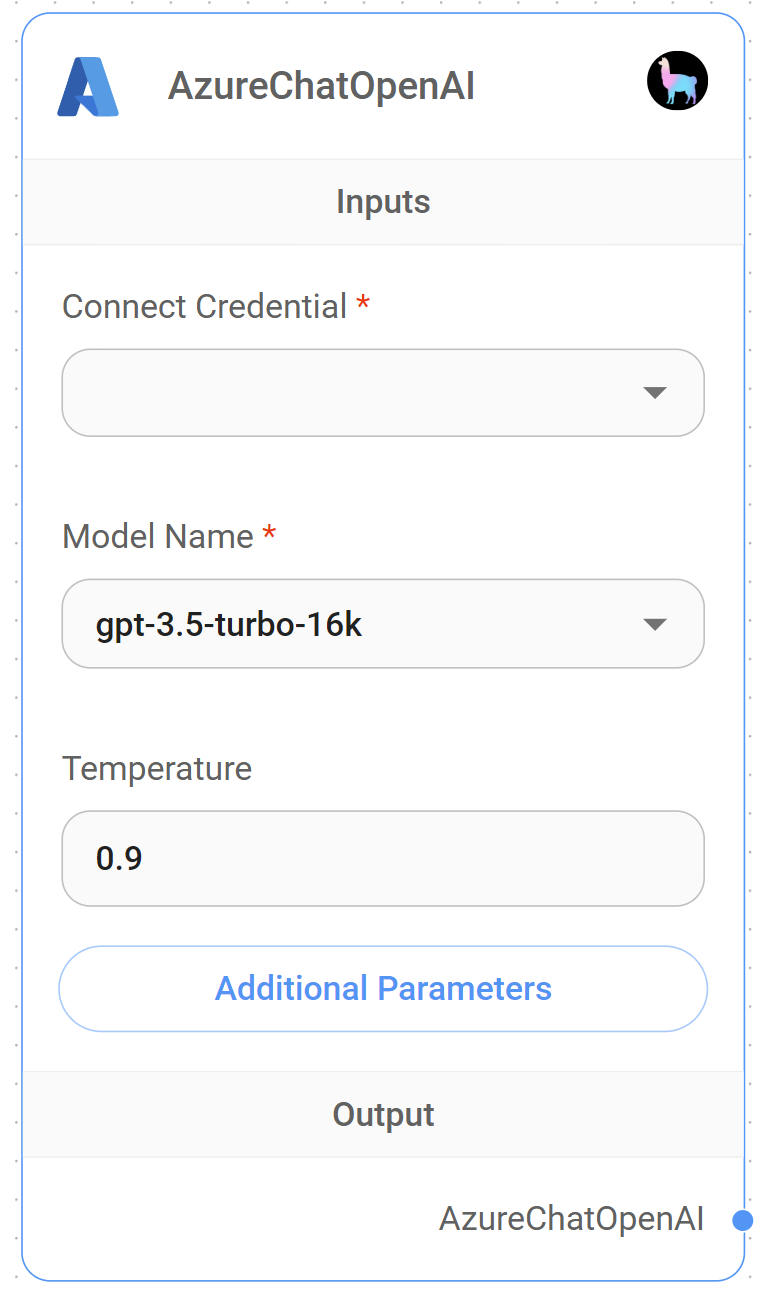
Task: Open the Connect Credential dropdown
Action: click(383, 392)
